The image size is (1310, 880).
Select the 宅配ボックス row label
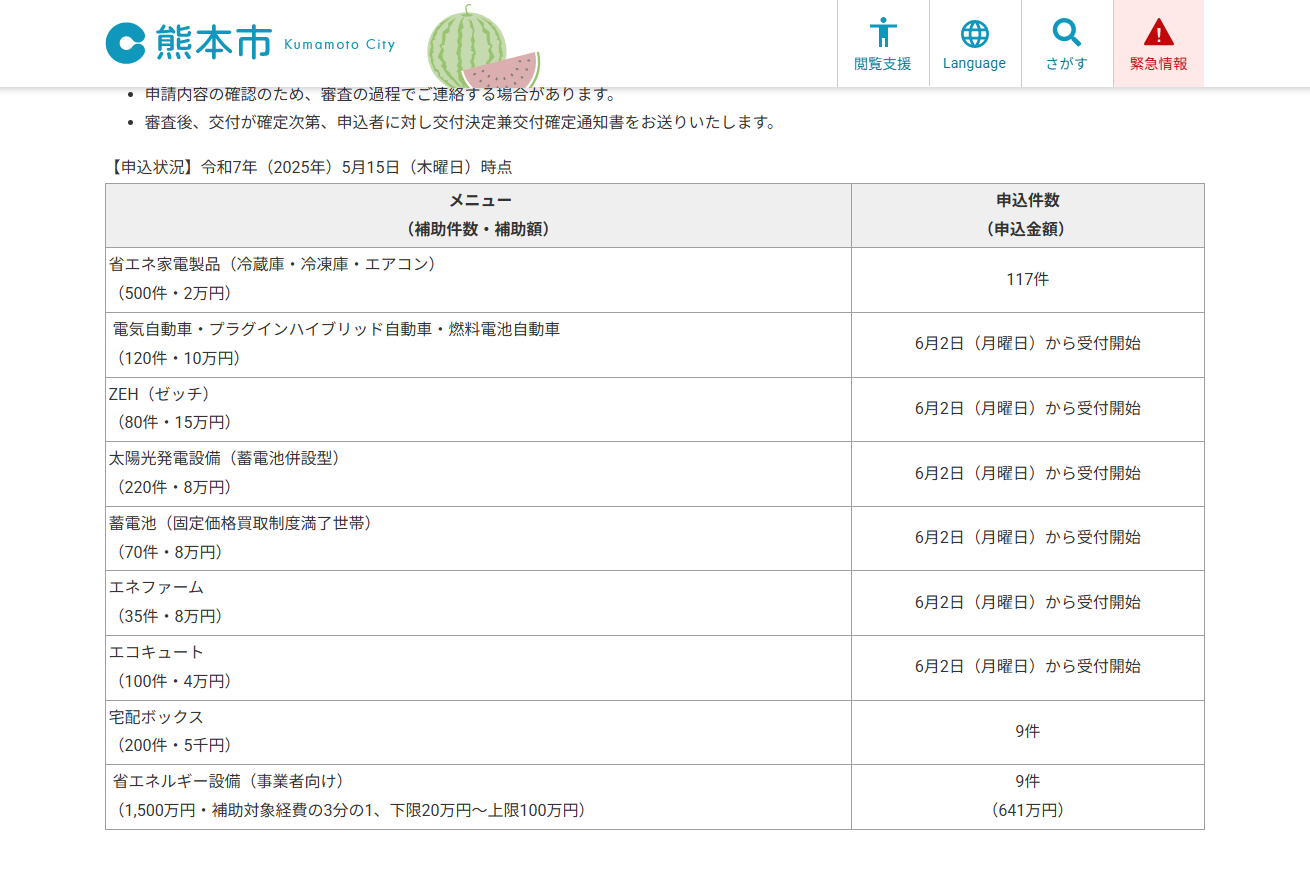157,717
